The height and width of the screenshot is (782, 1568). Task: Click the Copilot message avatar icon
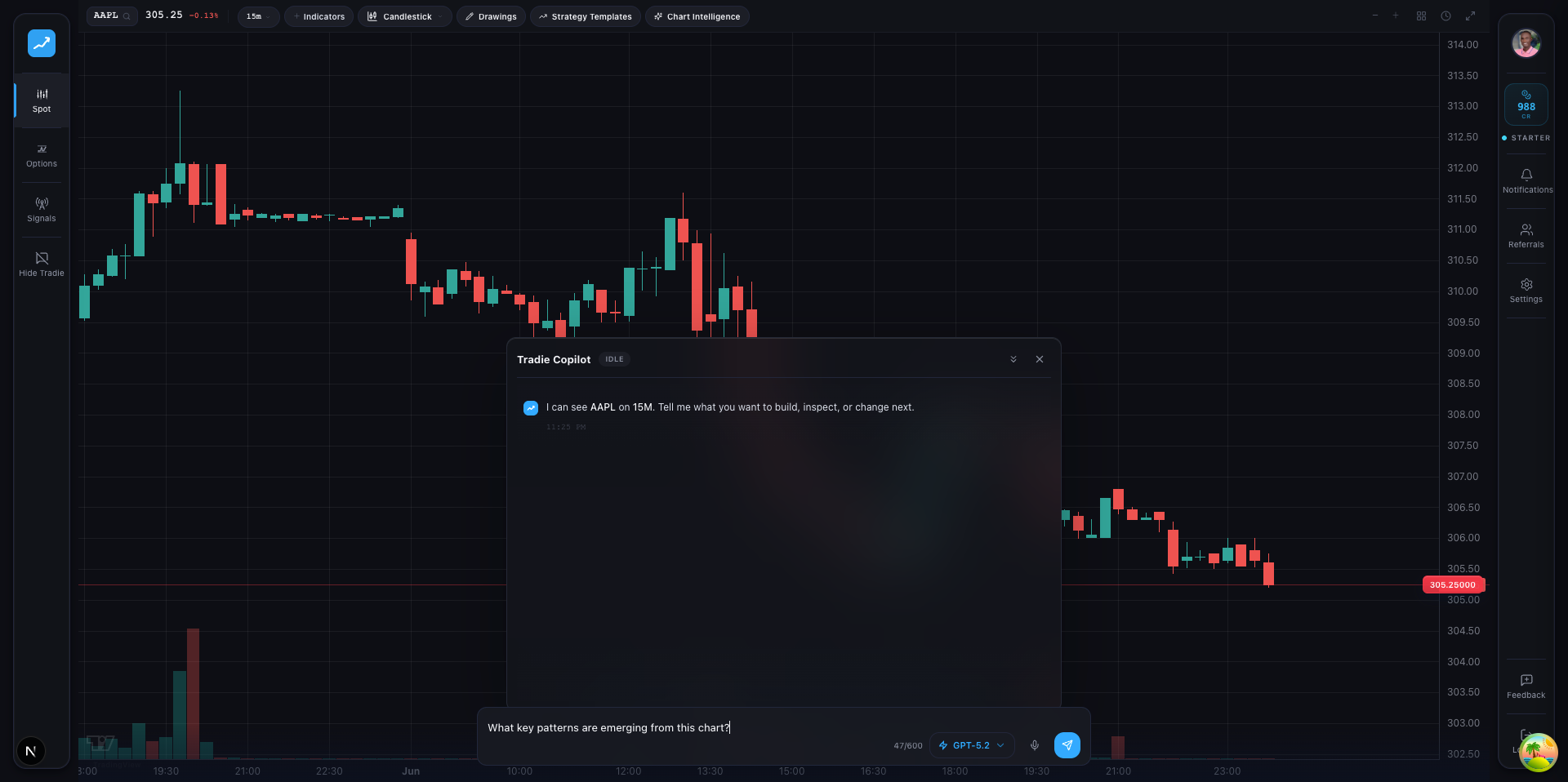531,408
